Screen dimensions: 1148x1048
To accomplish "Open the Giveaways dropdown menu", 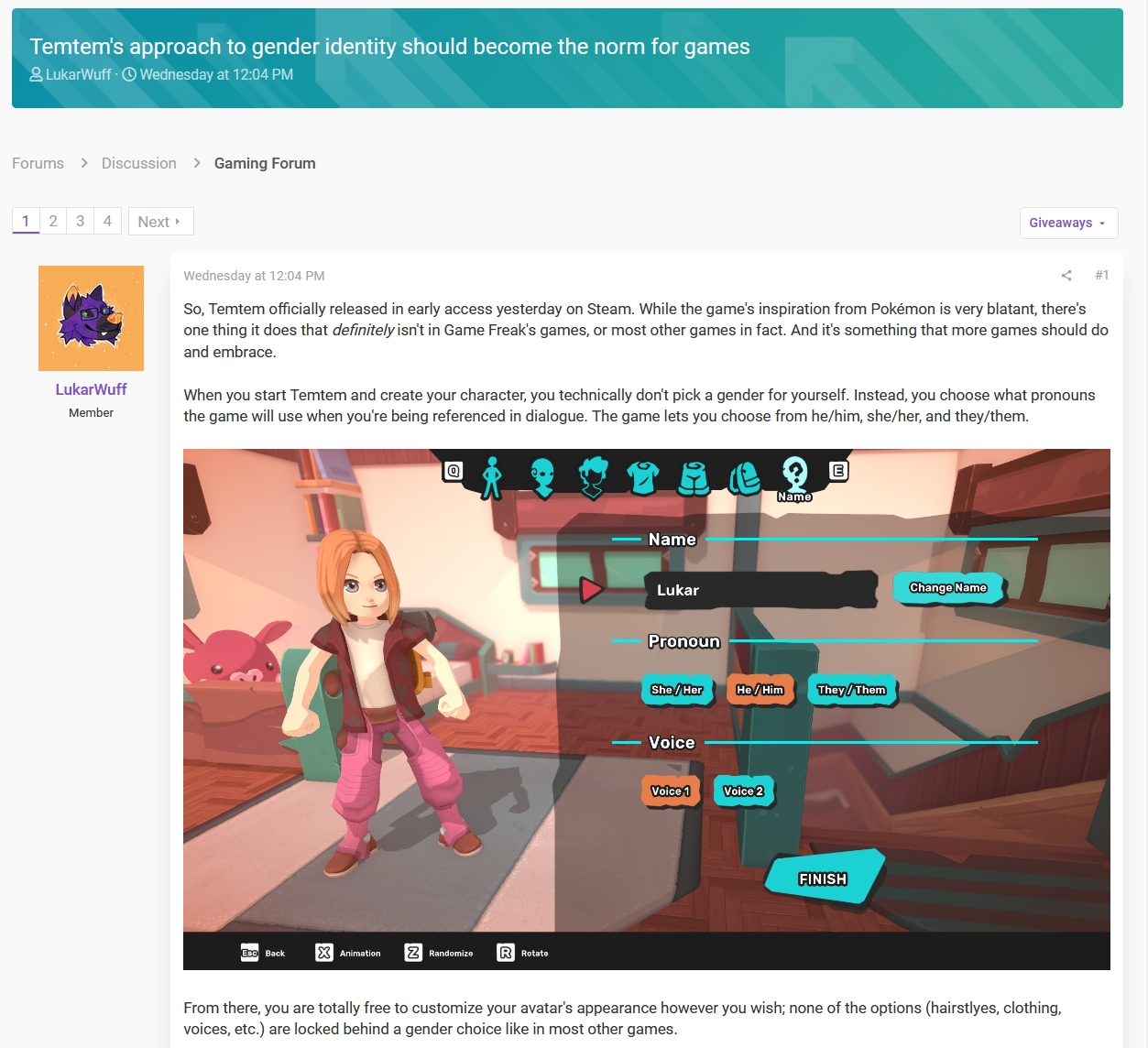I will click(x=1068, y=223).
